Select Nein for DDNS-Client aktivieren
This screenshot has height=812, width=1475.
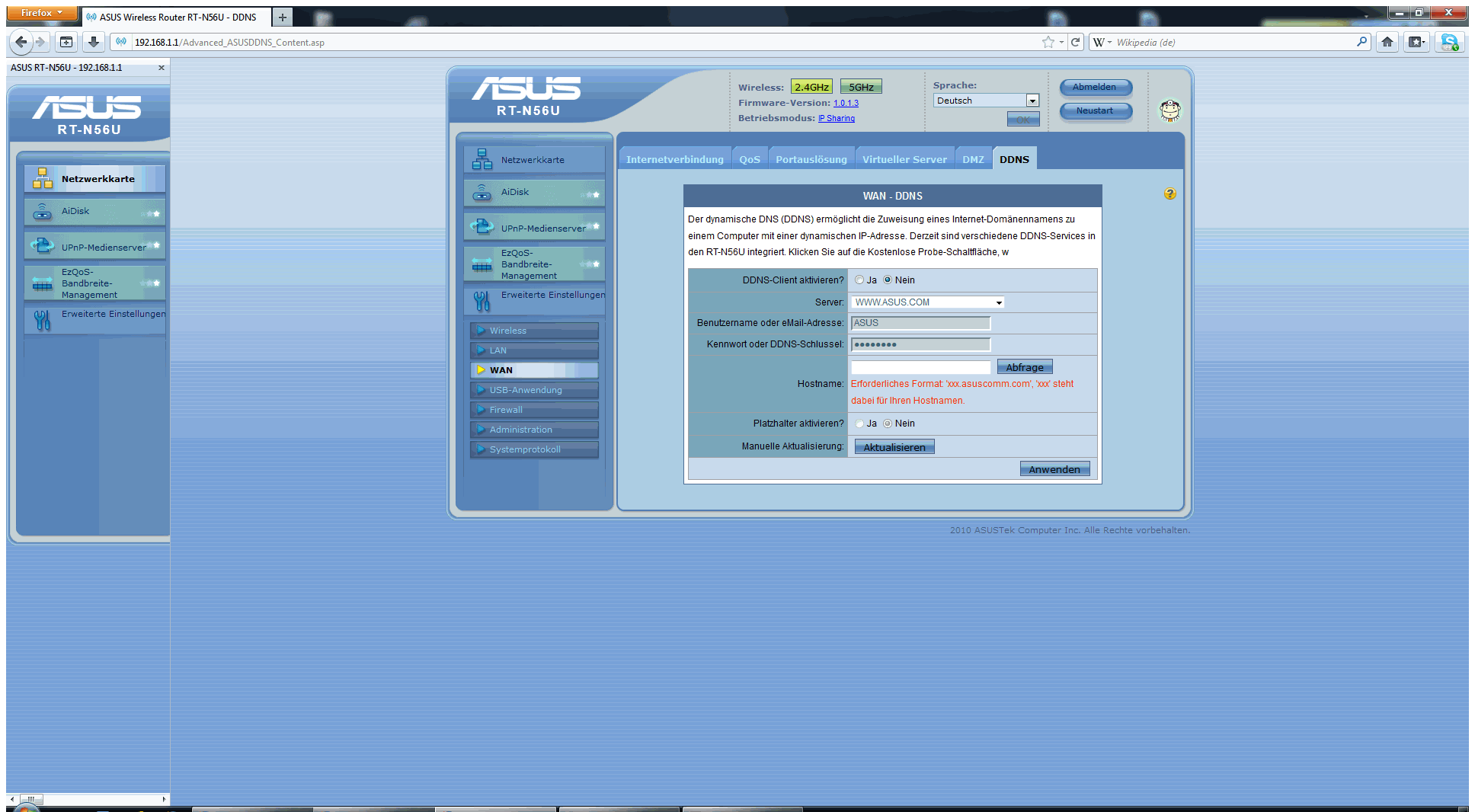point(888,280)
